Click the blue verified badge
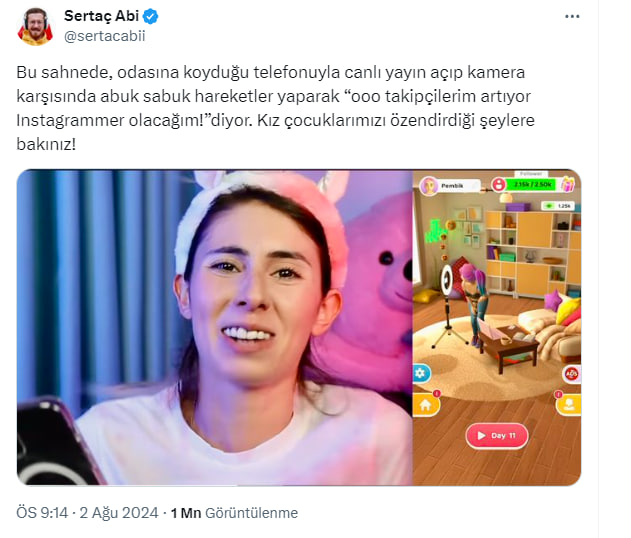The height and width of the screenshot is (538, 631). (151, 16)
